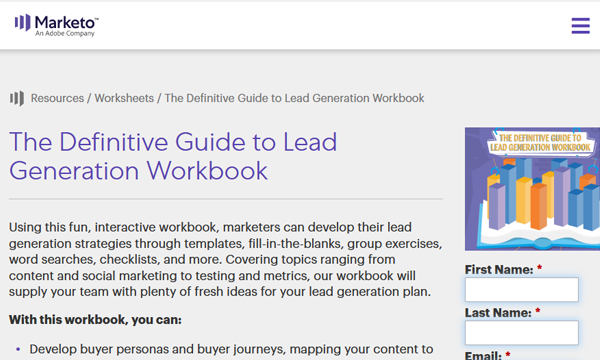Click the 'With this workbook, you can:' text

coord(95,319)
